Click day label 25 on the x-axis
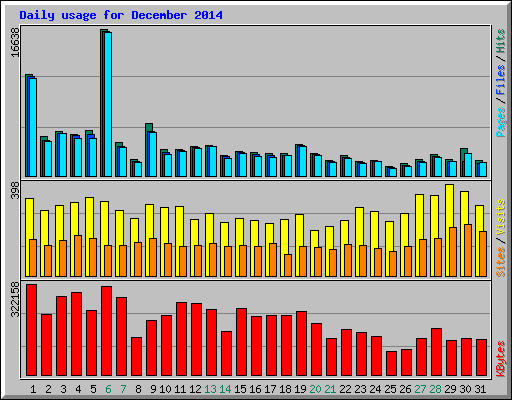Screen dimensions: 512x400 (390, 389)
